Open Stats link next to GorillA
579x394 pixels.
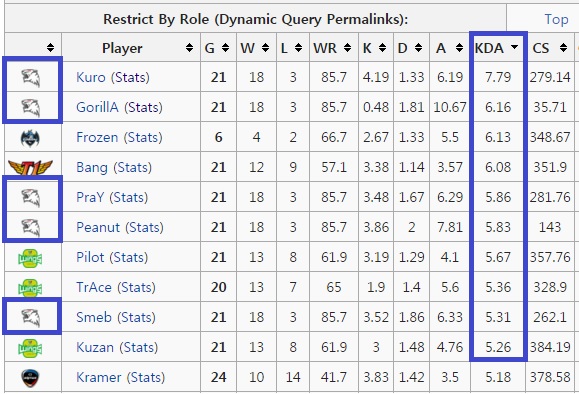coord(143,107)
